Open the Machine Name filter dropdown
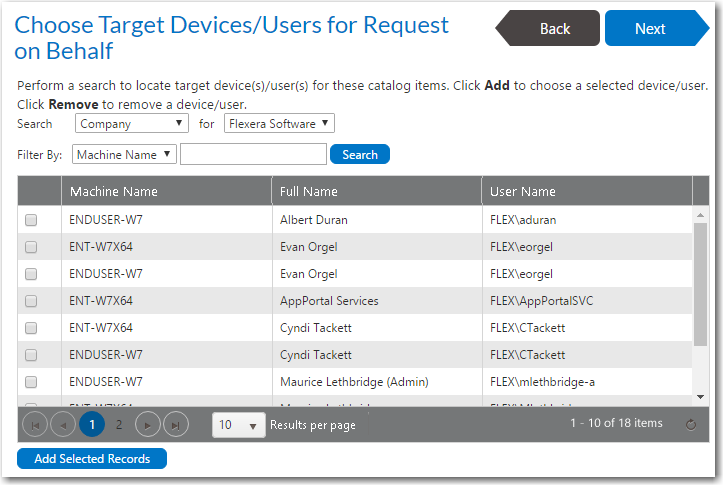Screen dimensions: 723x485 [x=124, y=155]
